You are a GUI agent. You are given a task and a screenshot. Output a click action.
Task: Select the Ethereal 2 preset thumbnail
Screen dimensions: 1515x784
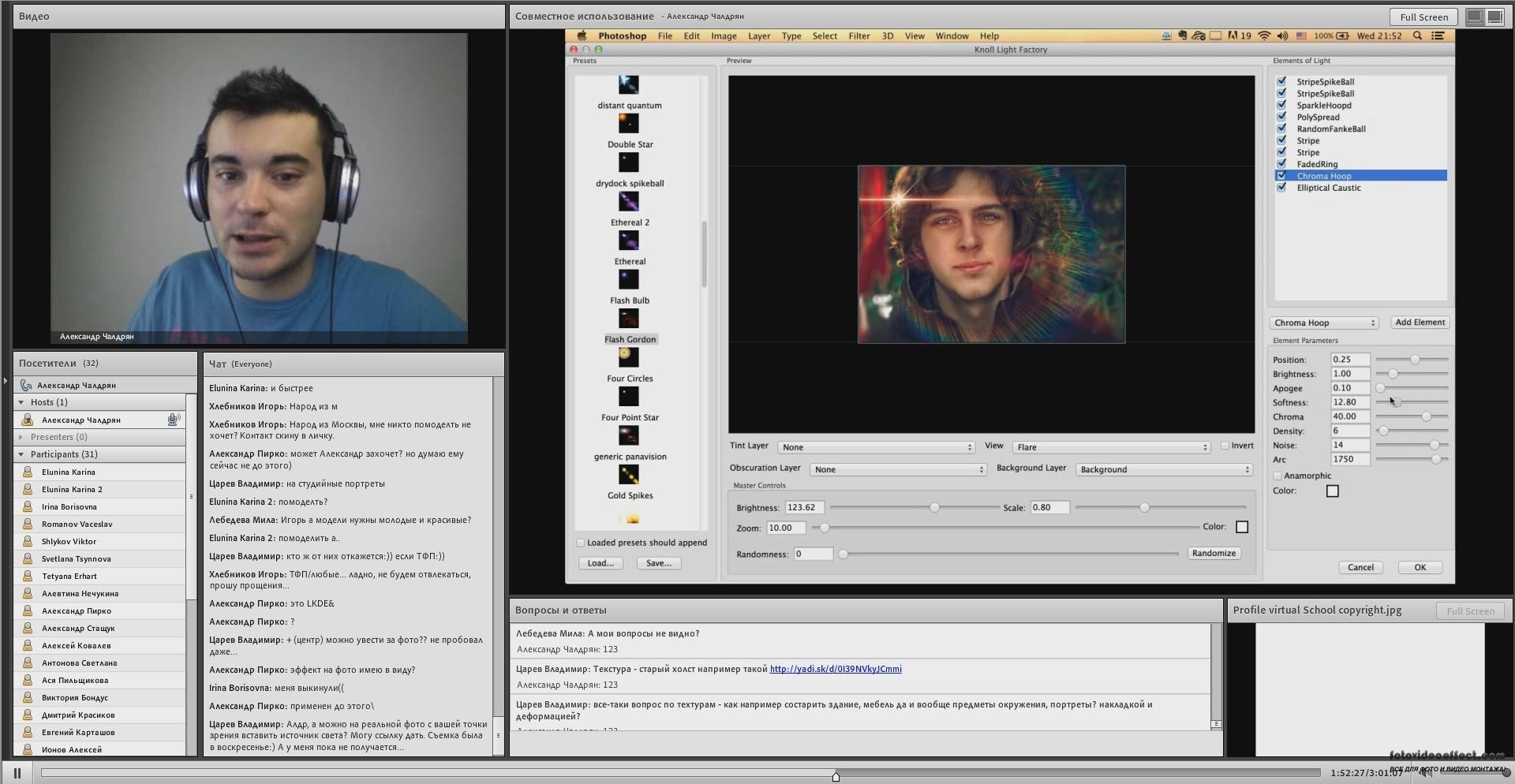tap(628, 201)
